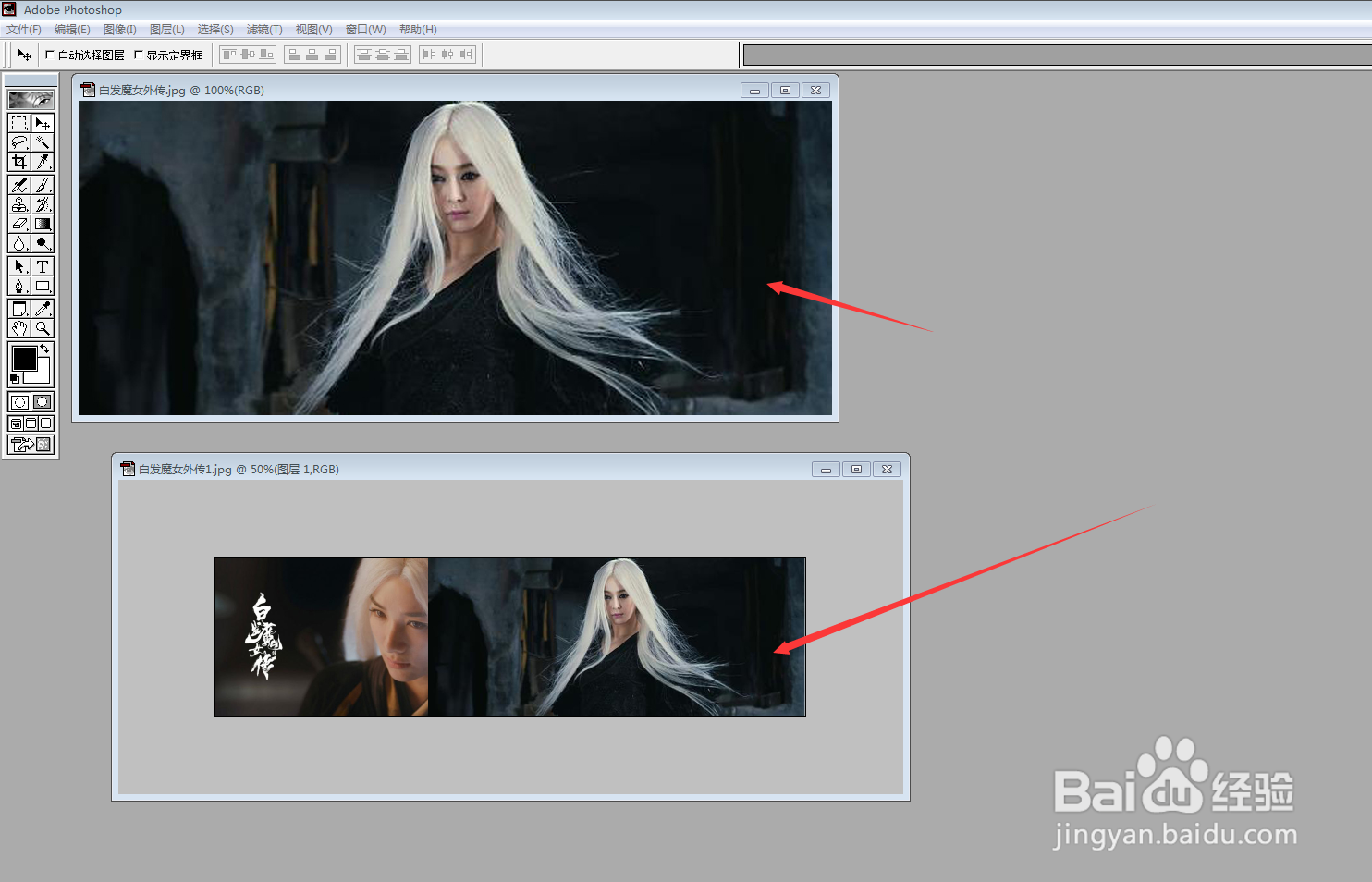Reset default foreground and background colors
Image resolution: width=1372 pixels, height=882 pixels.
click(15, 379)
